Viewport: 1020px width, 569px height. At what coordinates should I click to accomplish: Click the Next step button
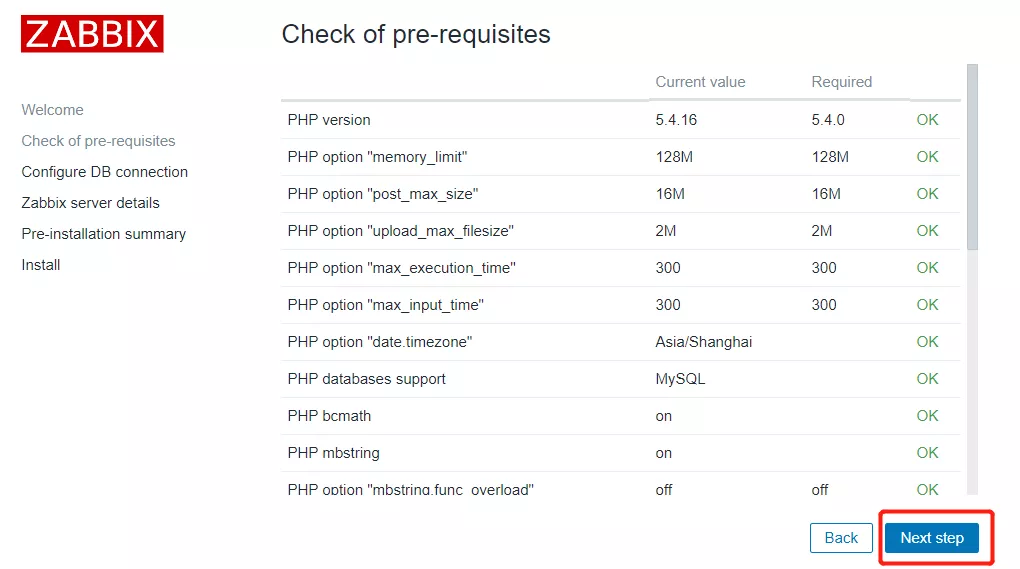coord(931,538)
